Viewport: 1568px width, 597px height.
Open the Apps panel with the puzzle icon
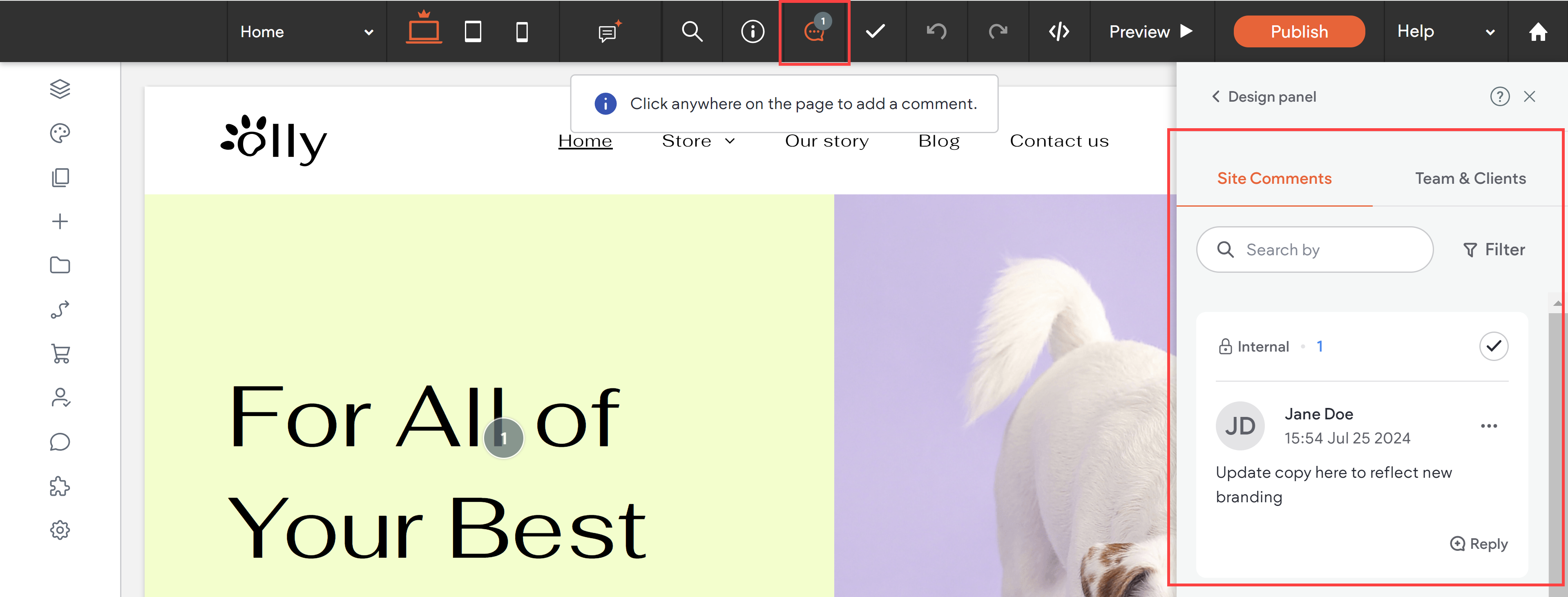pos(60,486)
